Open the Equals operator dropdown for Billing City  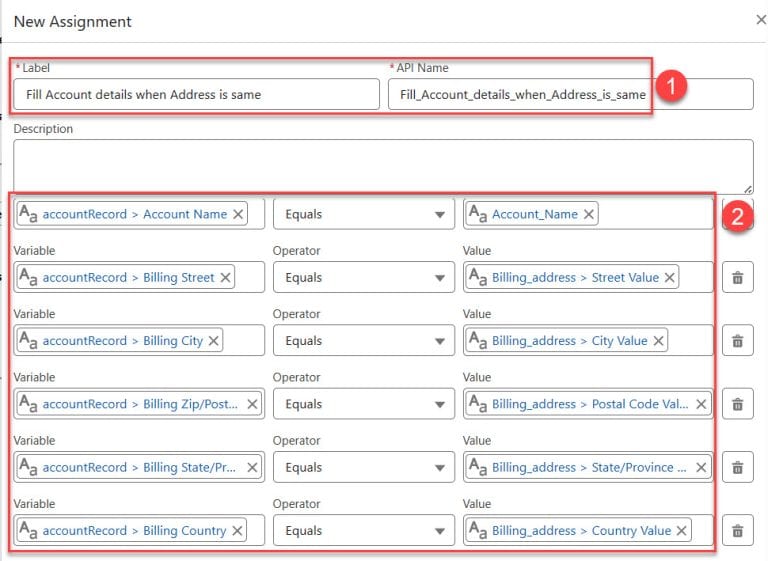tap(364, 341)
